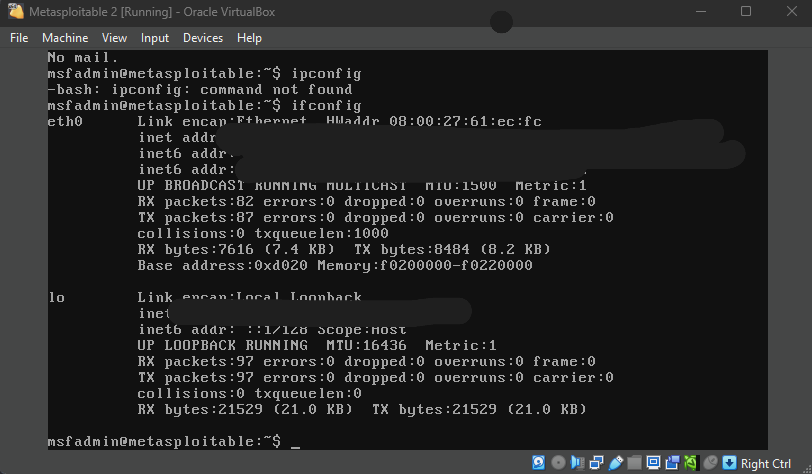The width and height of the screenshot is (812, 474).
Task: Click the hard disk activity status icon
Action: tap(539, 463)
